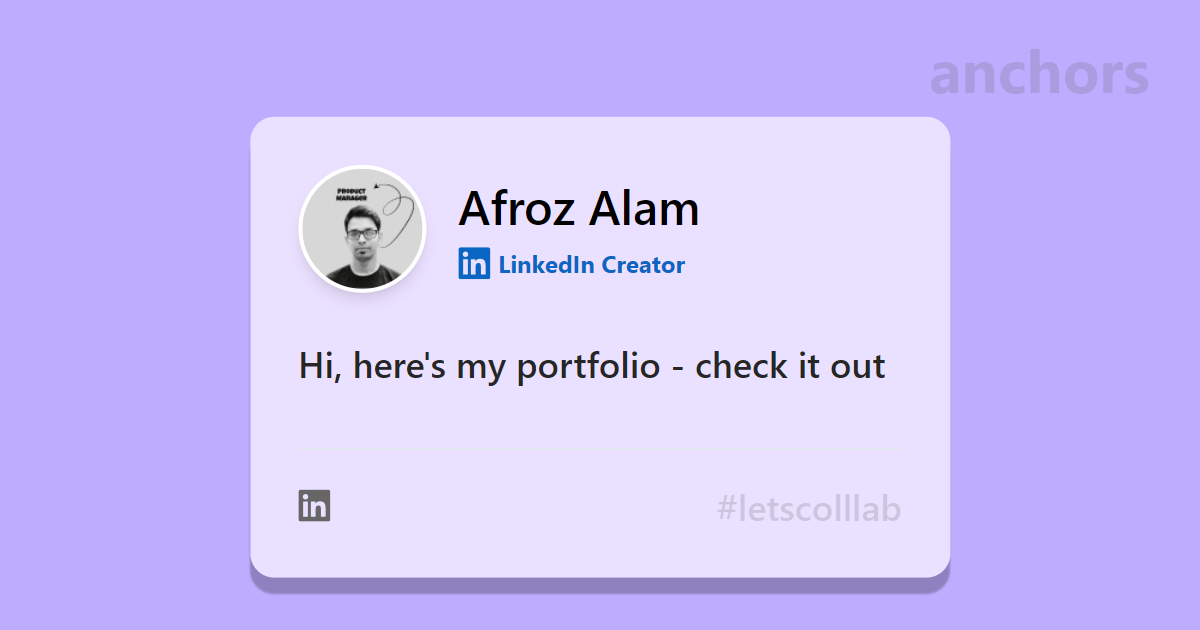1200x630 pixels.
Task: Click the purple background outside the card
Action: coord(120,320)
